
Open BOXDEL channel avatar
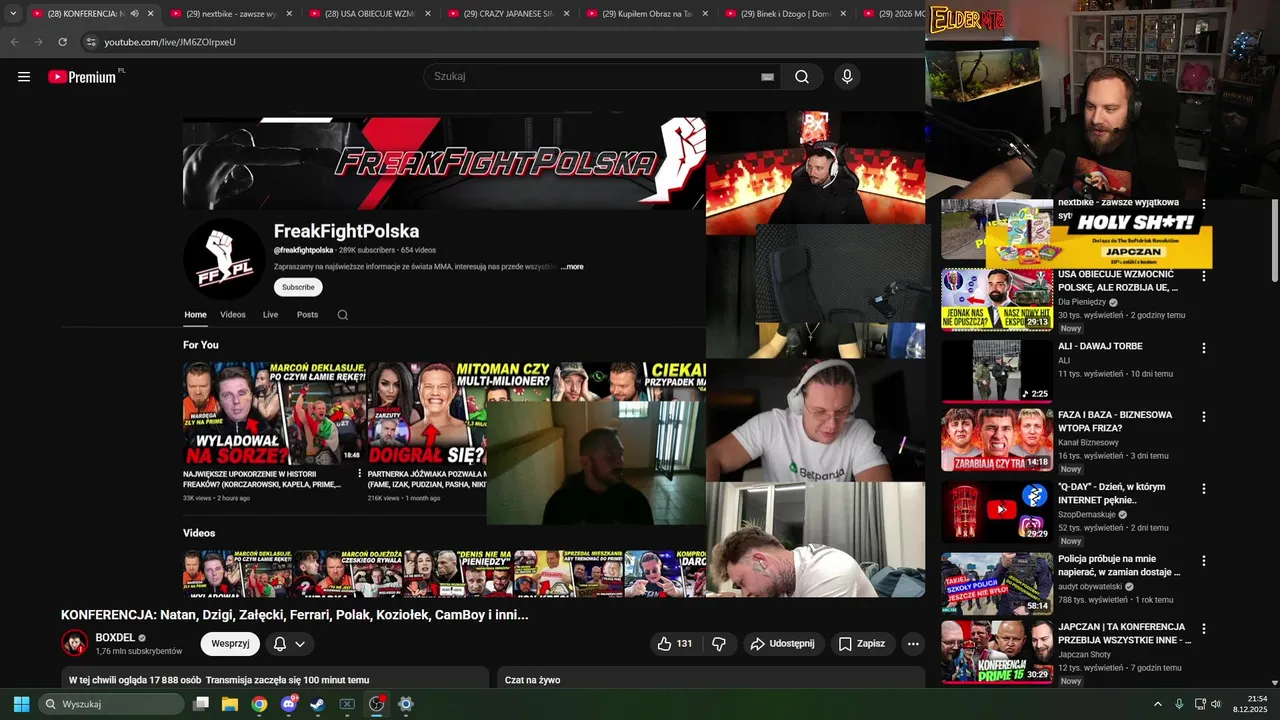coord(75,643)
